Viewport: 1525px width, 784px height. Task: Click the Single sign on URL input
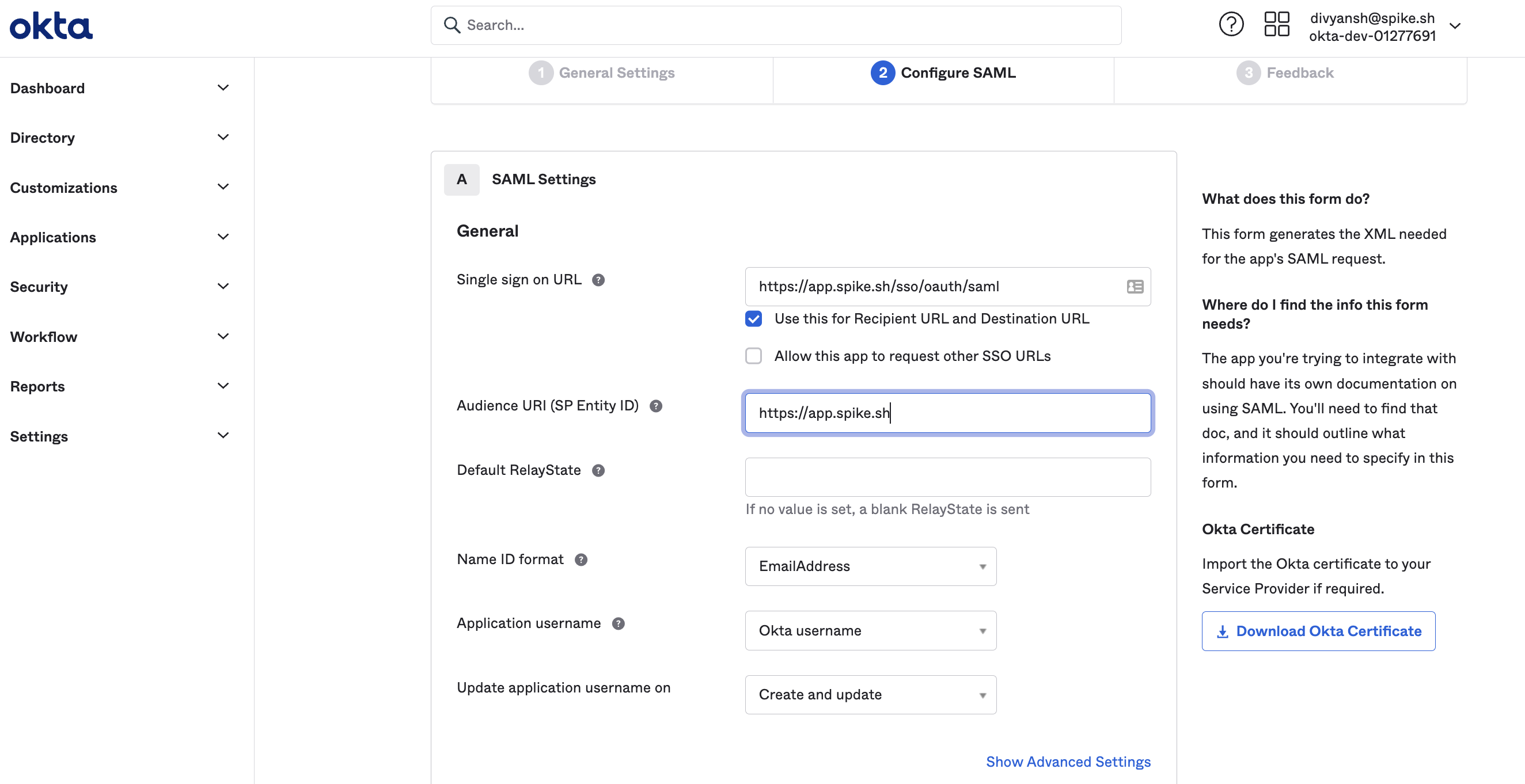pyautogui.click(x=947, y=287)
